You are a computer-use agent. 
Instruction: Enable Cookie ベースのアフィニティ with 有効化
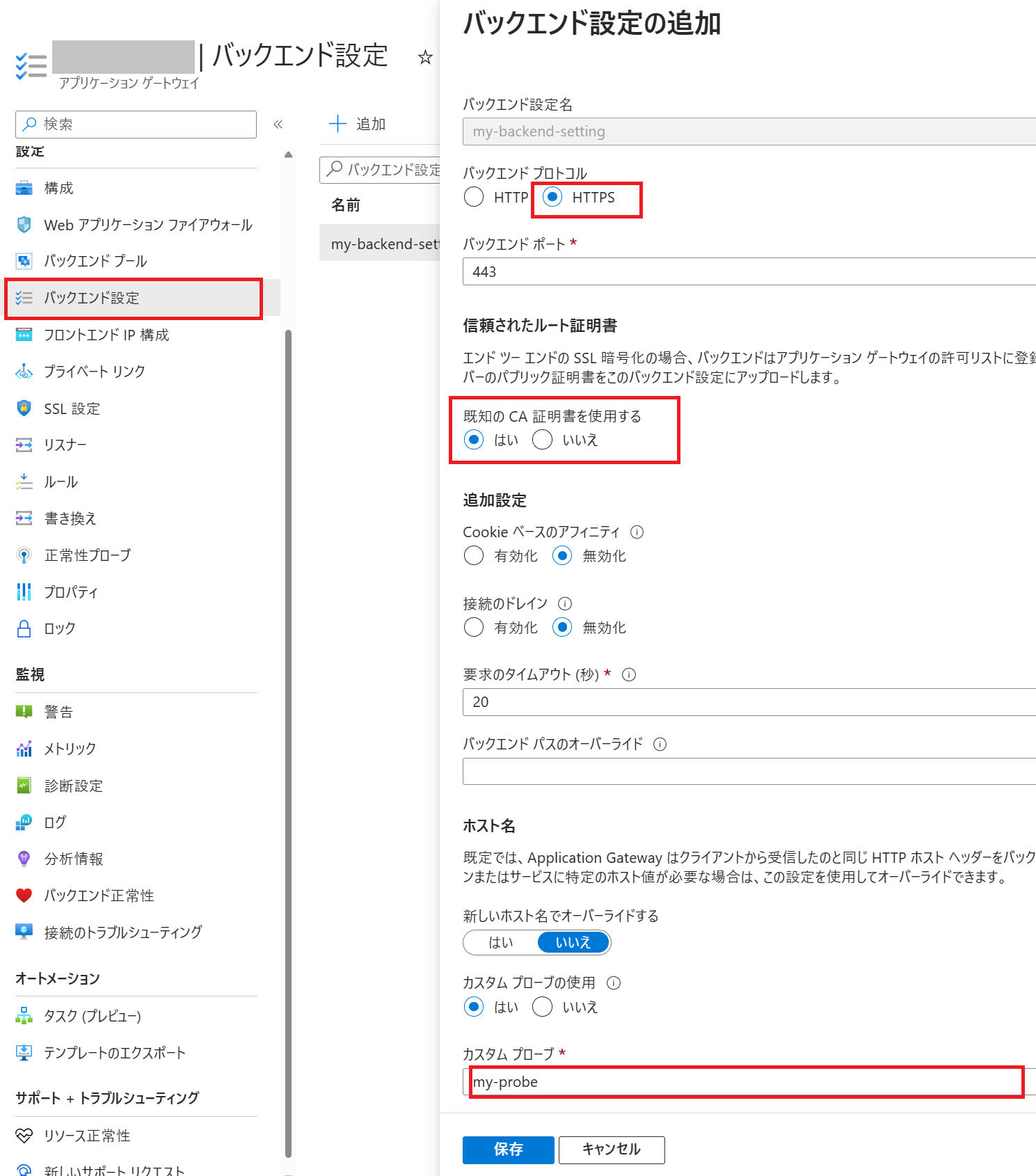474,556
